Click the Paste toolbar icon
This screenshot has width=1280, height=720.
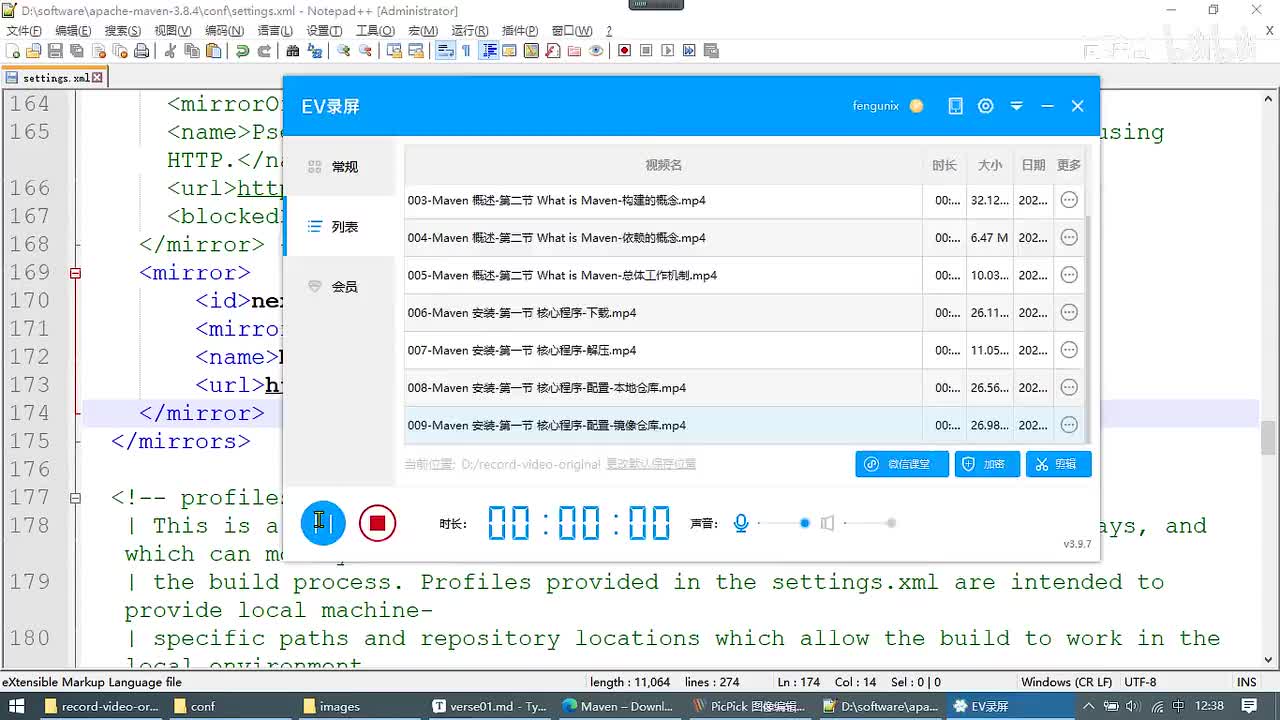(x=213, y=51)
